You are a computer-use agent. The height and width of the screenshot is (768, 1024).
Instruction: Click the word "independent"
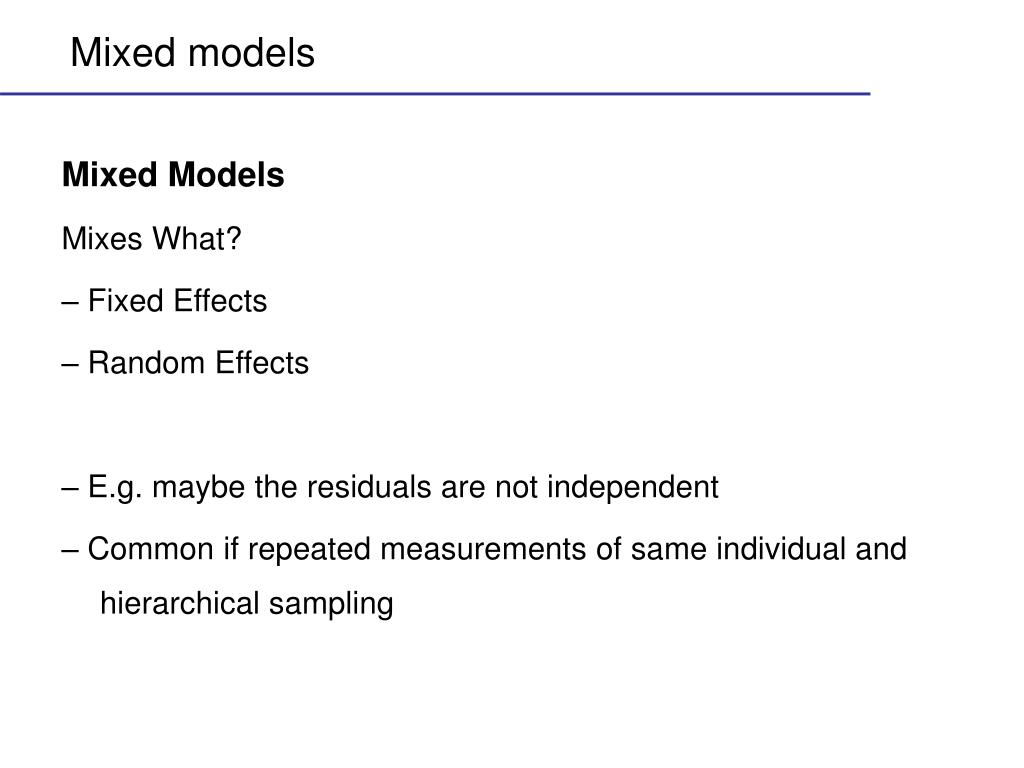632,487
